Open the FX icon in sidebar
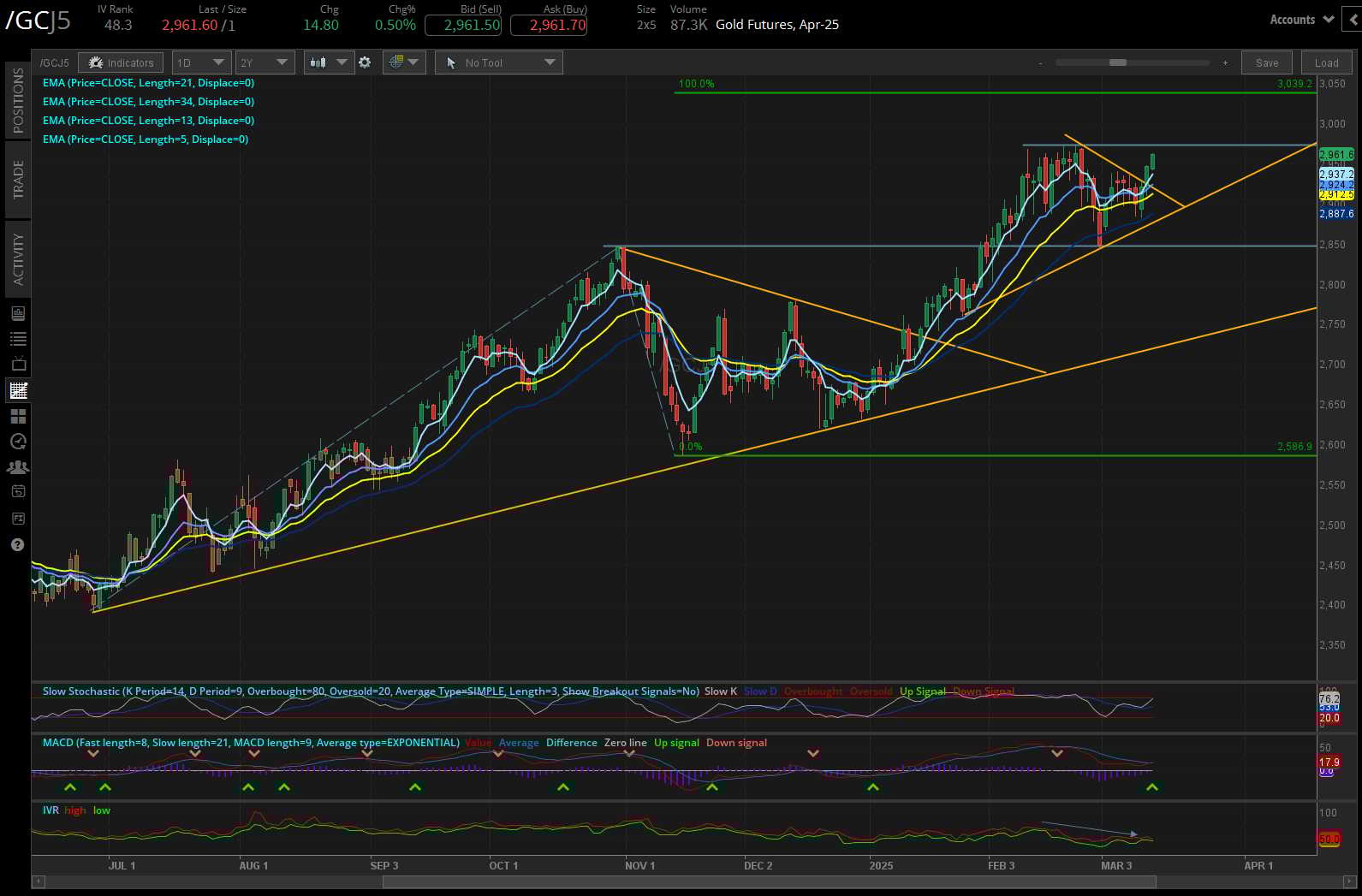Screen dimensions: 1362x896 click(18, 518)
